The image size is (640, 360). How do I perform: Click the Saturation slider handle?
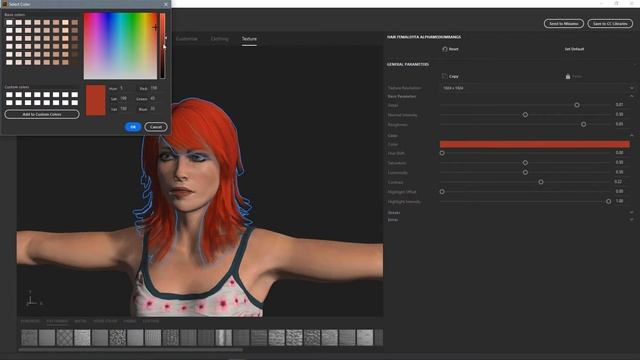point(525,163)
